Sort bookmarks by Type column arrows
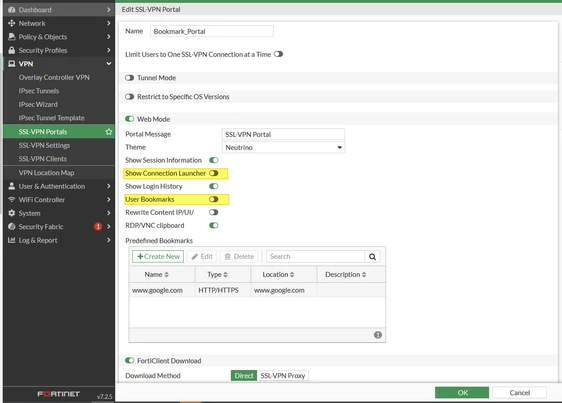Image resolution: width=562 pixels, height=403 pixels. pyautogui.click(x=225, y=275)
